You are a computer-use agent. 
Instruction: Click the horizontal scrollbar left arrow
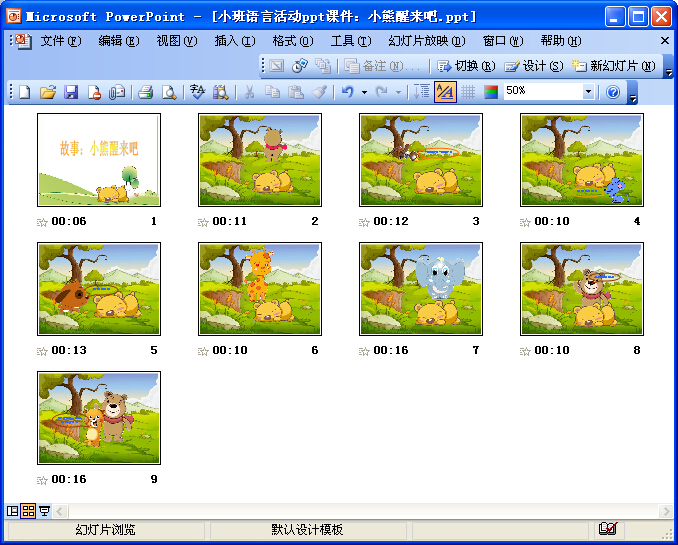[x=60, y=511]
